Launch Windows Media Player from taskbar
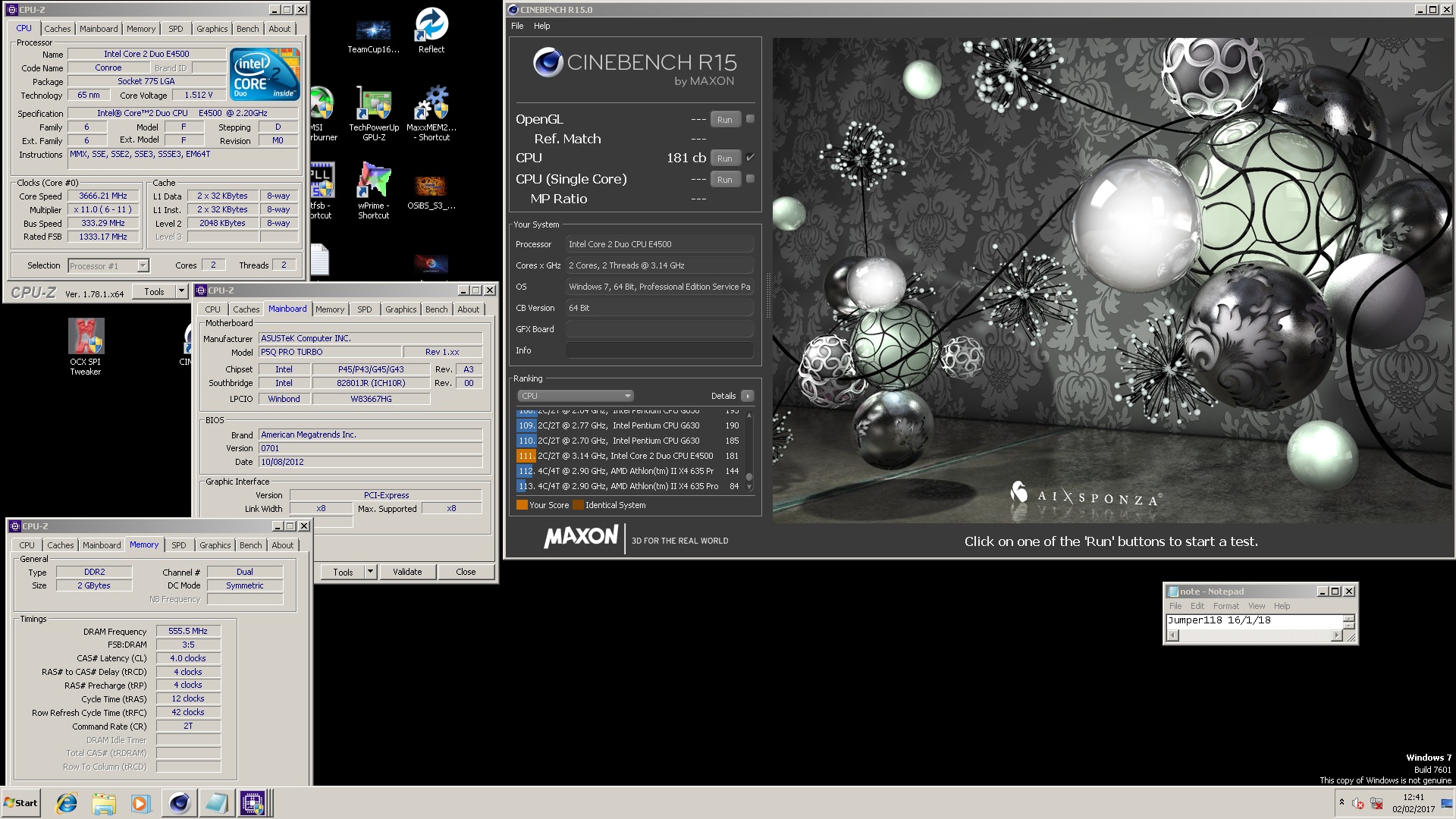Image resolution: width=1456 pixels, height=819 pixels. click(x=140, y=803)
